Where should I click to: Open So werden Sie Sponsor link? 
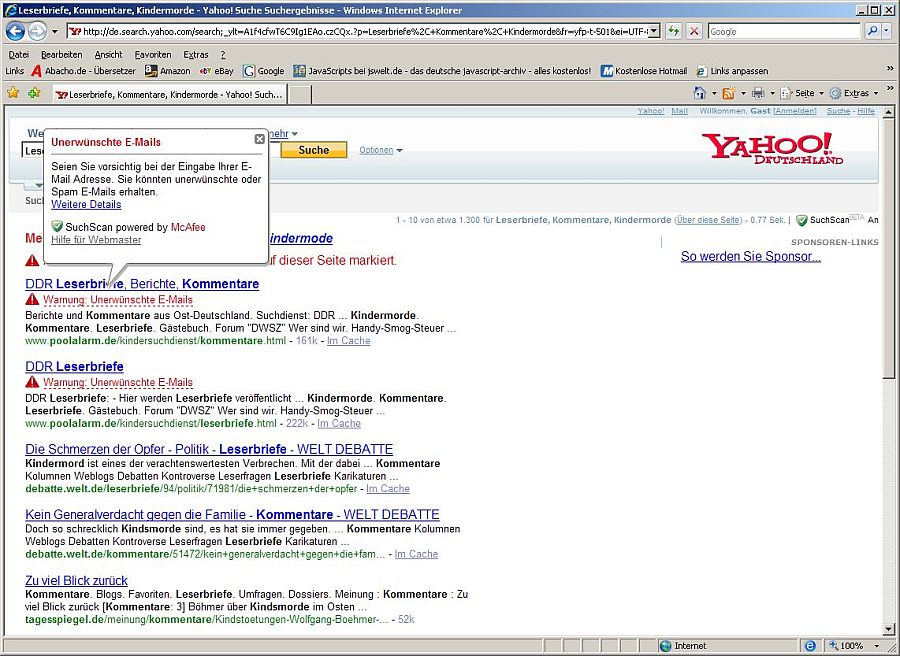[x=751, y=257]
